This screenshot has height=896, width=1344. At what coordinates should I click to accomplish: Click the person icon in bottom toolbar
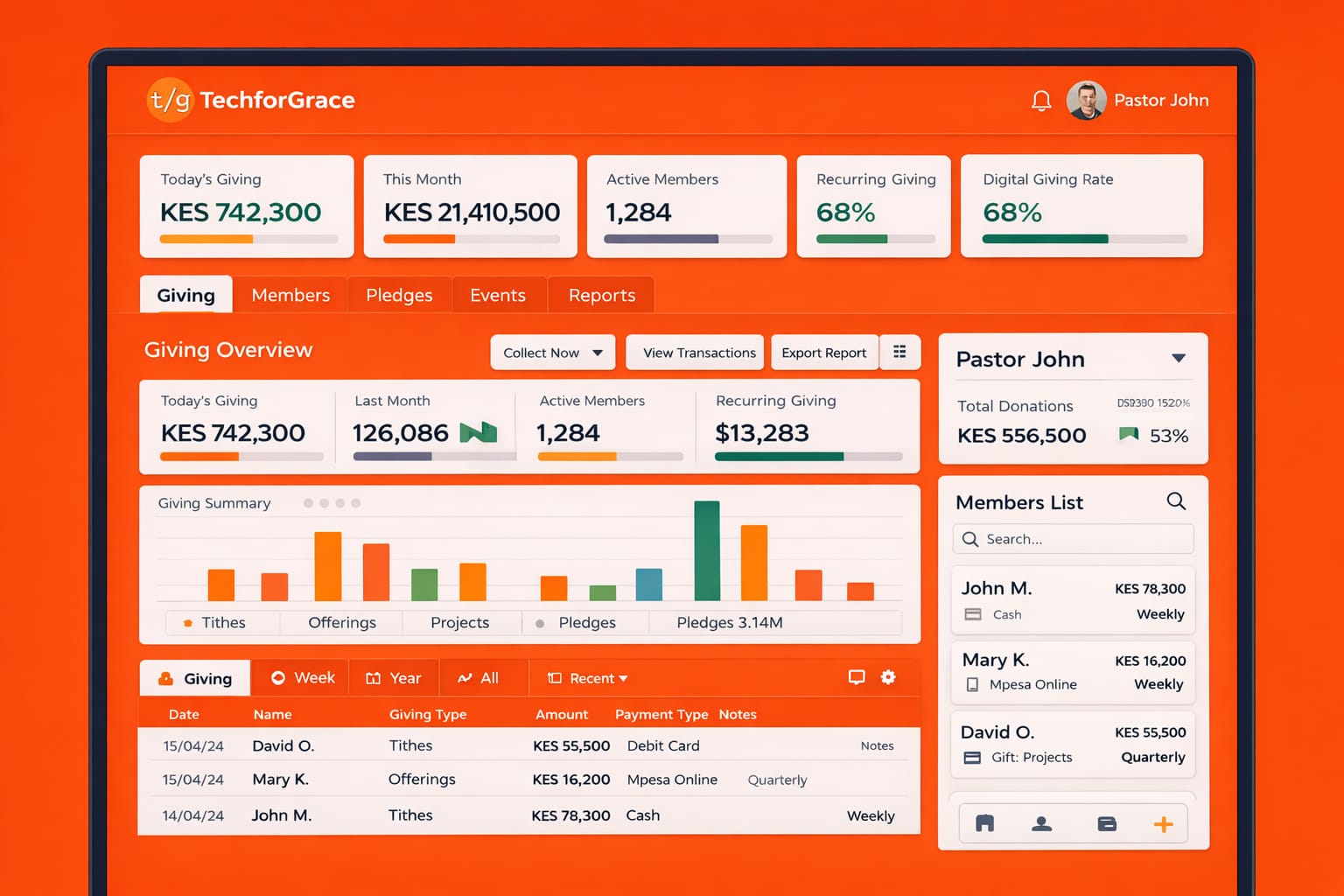1041,824
